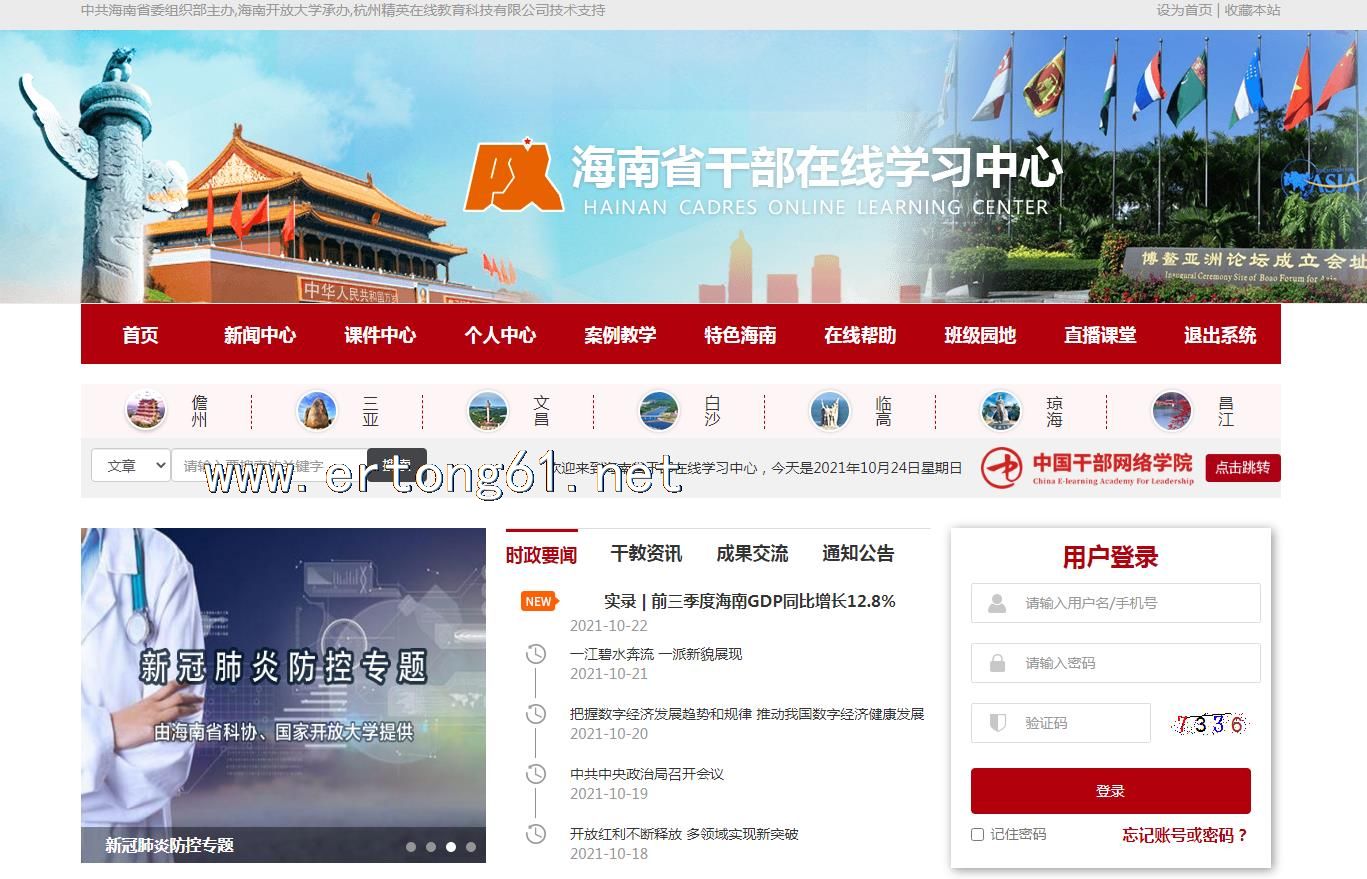The width and height of the screenshot is (1367, 879).
Task: Open the 直播课堂 navigation item
Action: 1100,335
